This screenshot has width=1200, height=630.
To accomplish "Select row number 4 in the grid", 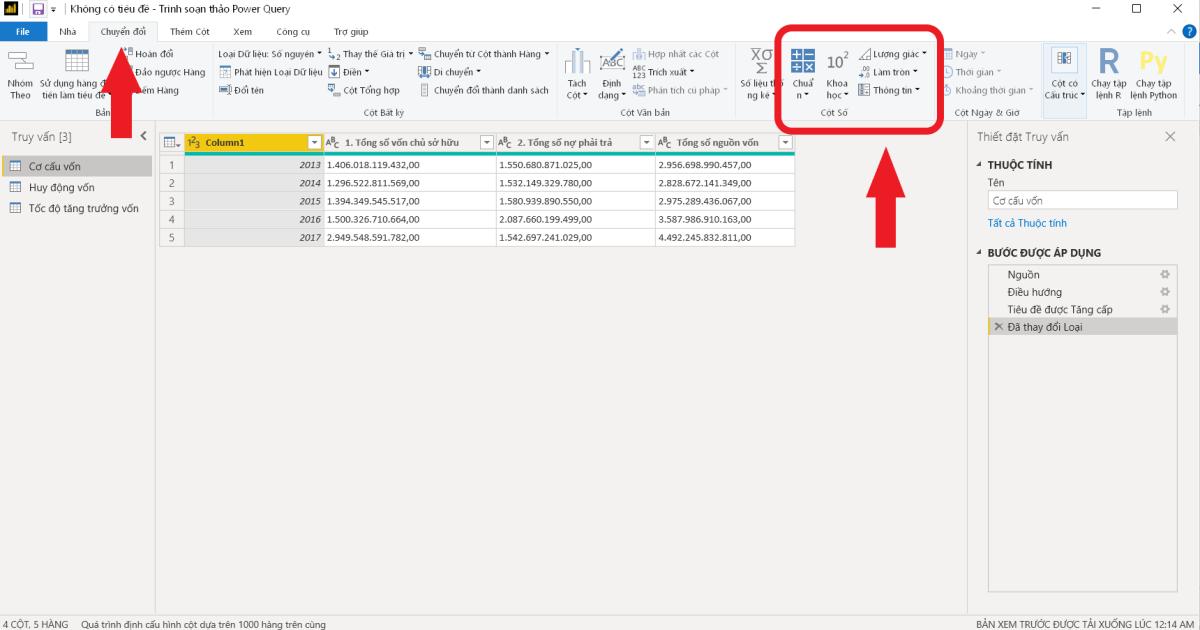I will click(x=172, y=219).
